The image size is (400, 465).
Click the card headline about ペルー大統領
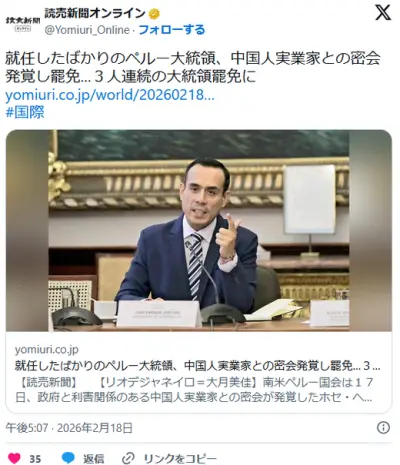(197, 366)
